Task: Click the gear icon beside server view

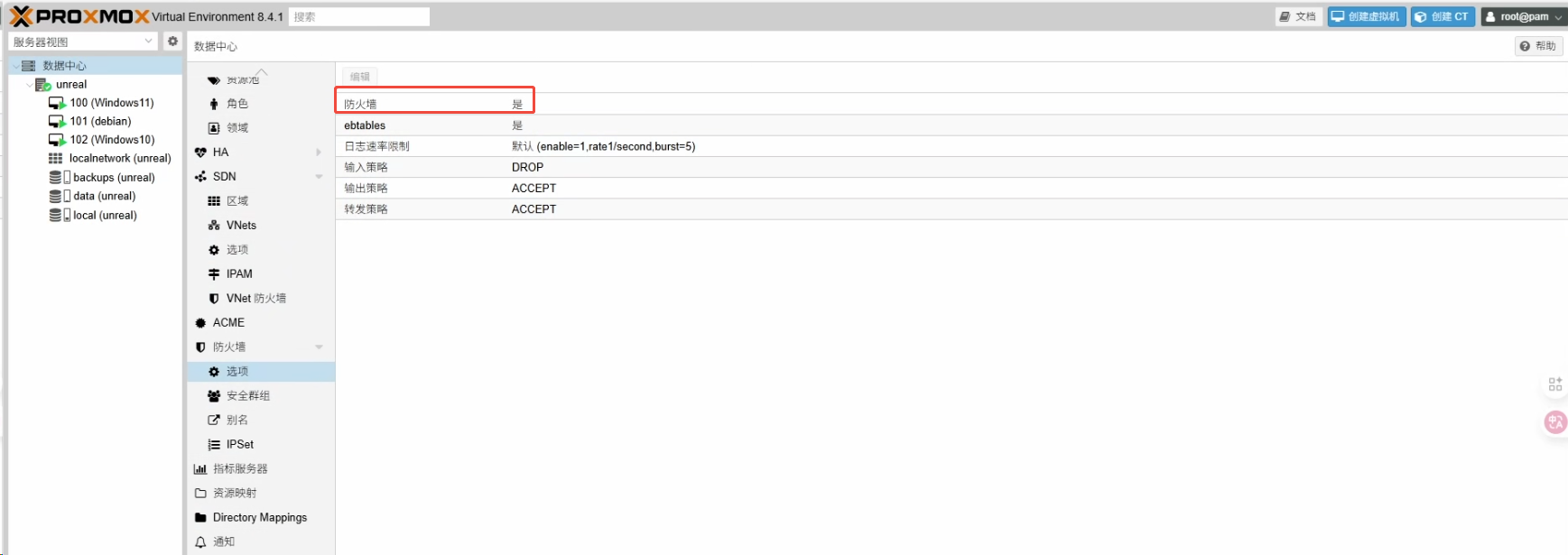Action: click(172, 42)
